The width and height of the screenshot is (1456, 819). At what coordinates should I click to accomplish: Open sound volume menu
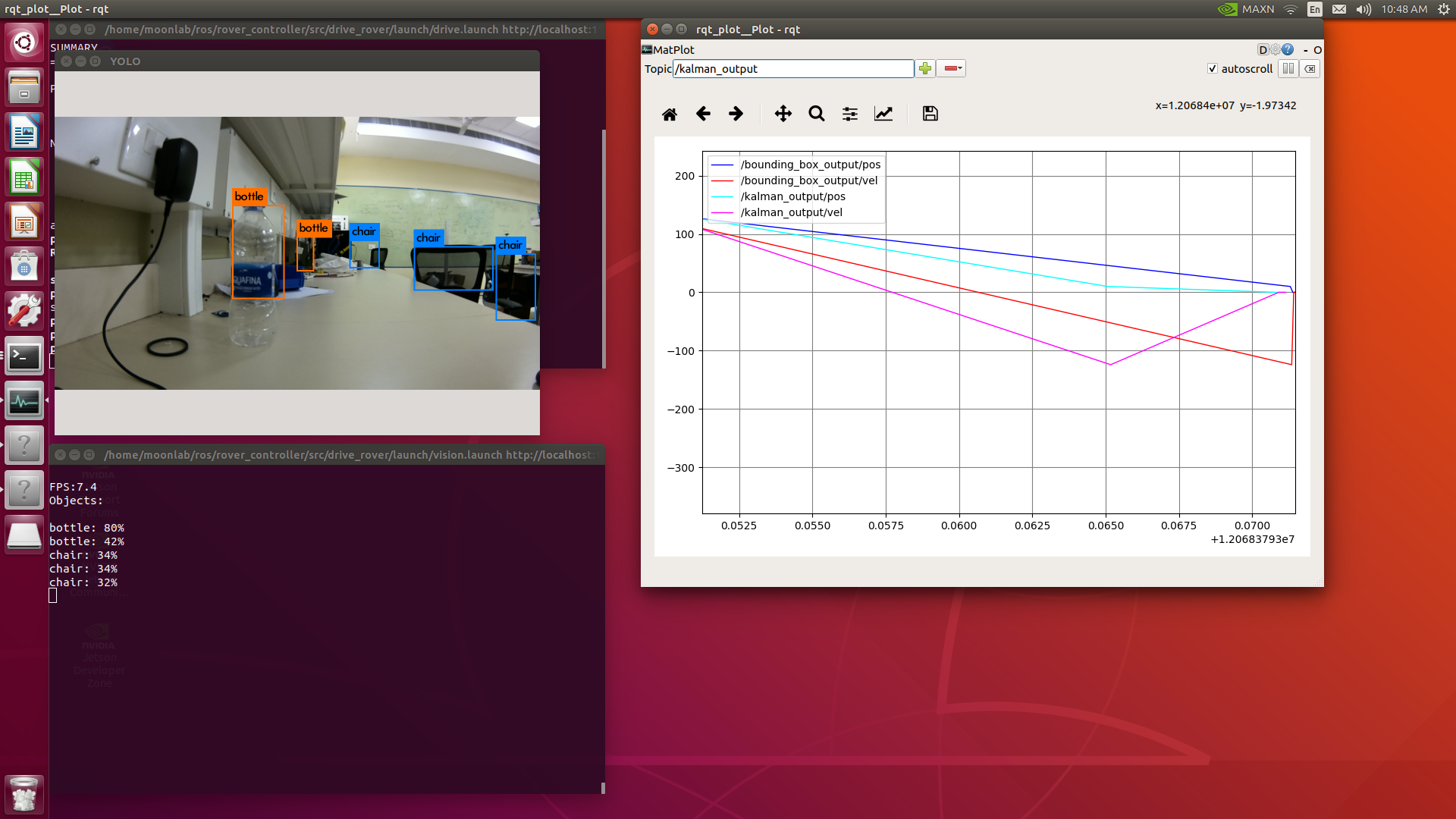[1363, 9]
